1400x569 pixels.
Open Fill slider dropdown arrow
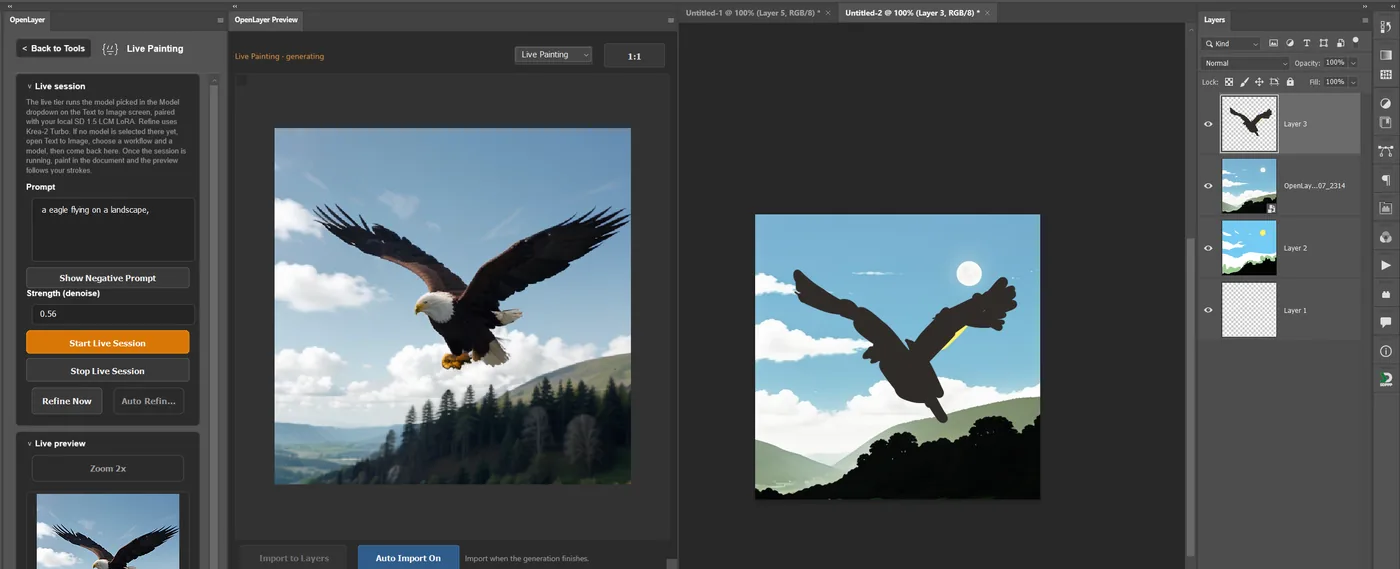(x=1353, y=82)
